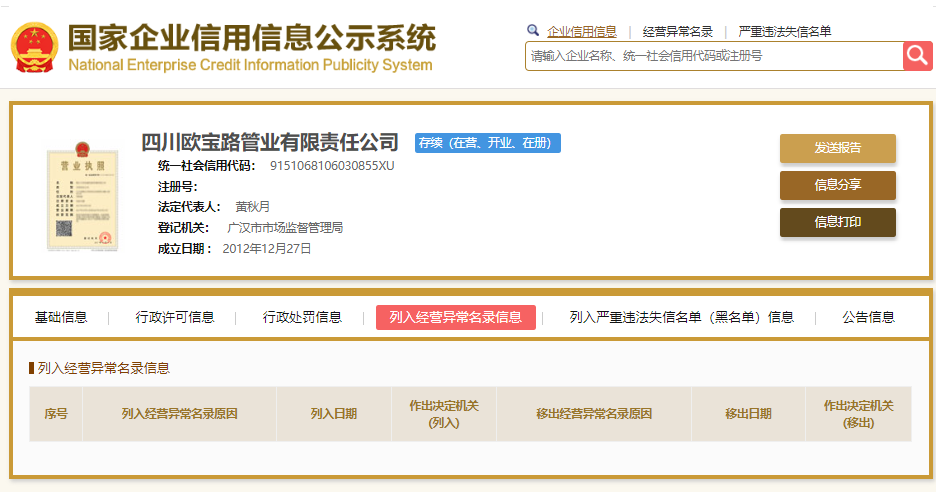The image size is (936, 492).
Task: Click the company name 四川欧宝路管业有限责任公司
Action: pos(270,142)
